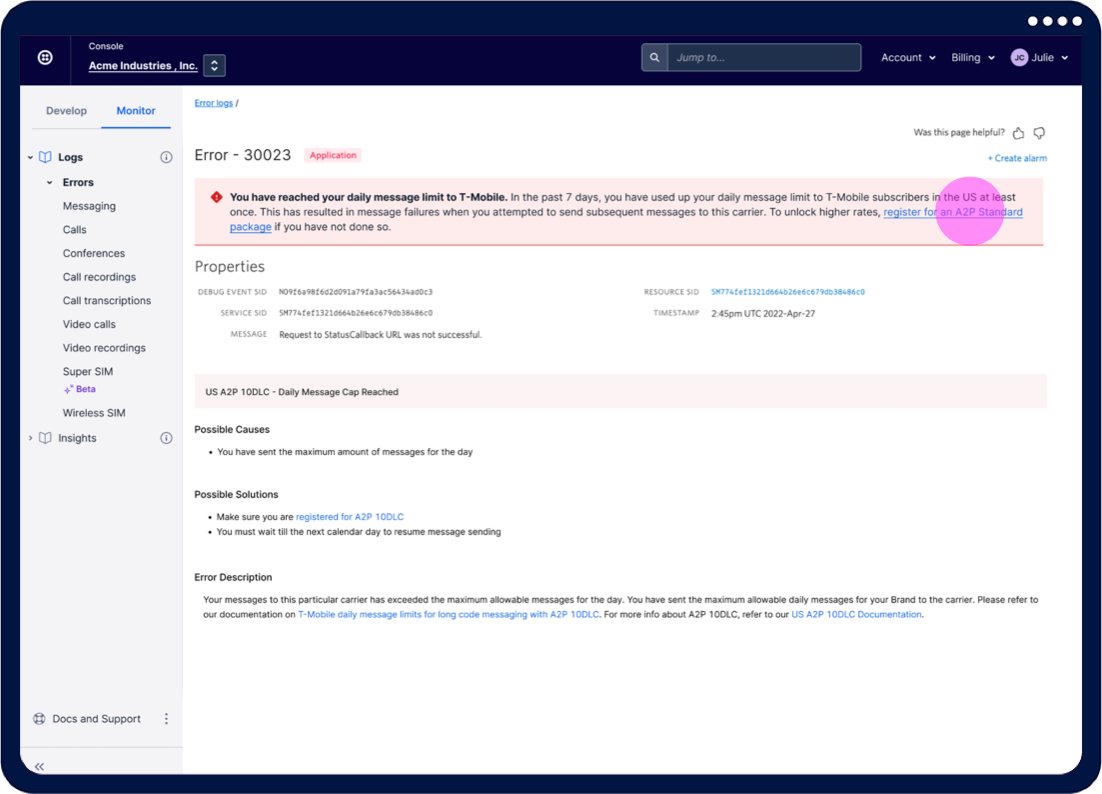This screenshot has height=794, width=1102.
Task: Open Docs and Support
Action: (x=96, y=719)
